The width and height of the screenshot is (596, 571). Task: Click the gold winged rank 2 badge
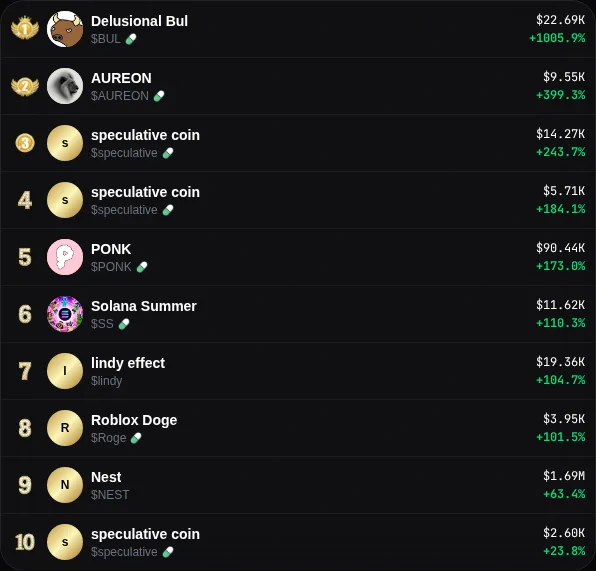pos(25,86)
